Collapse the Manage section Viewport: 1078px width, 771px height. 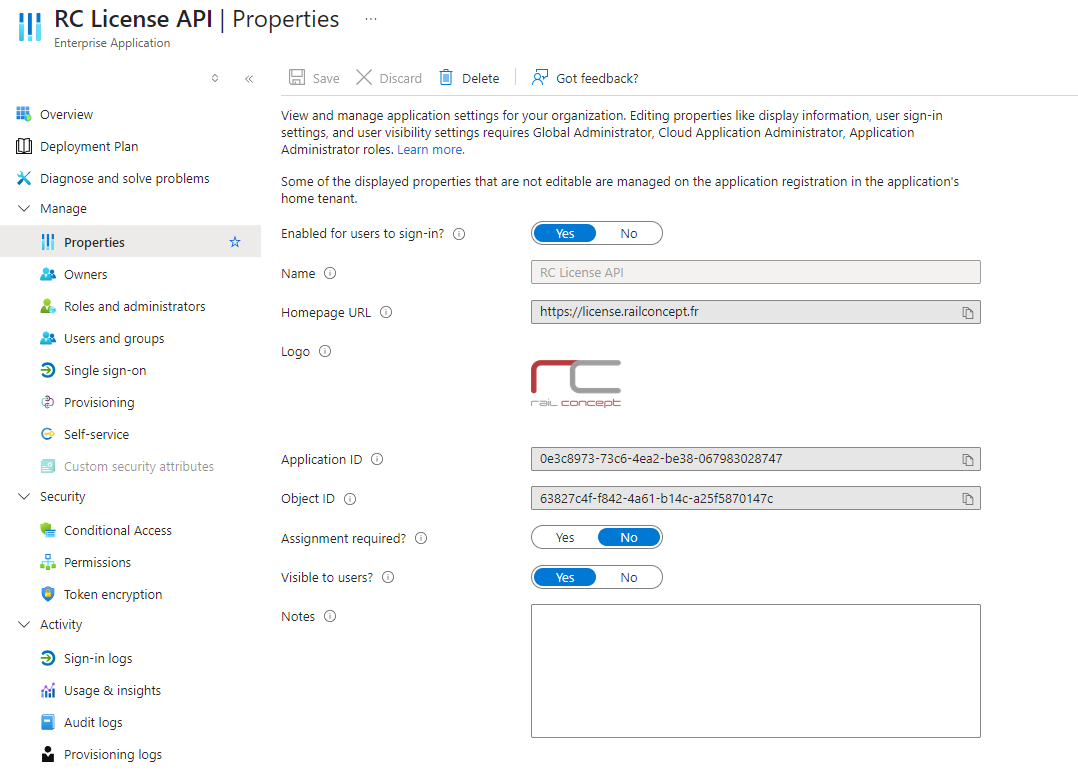coord(24,209)
